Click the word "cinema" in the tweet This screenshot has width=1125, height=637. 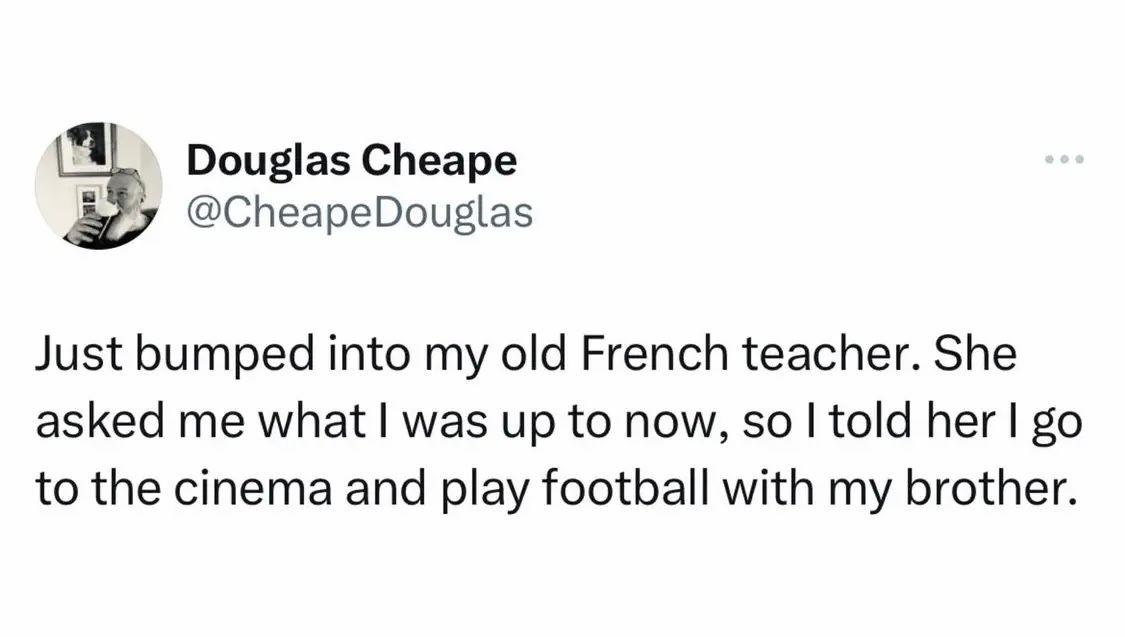(254, 488)
